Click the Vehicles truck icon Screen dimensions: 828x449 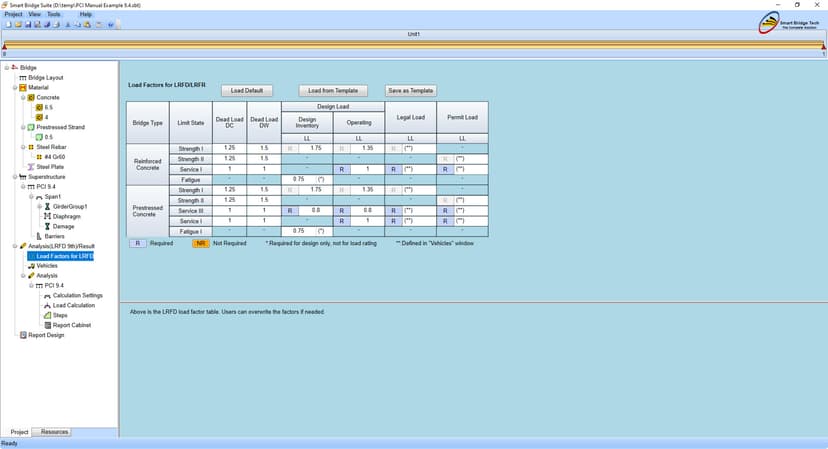click(x=31, y=266)
